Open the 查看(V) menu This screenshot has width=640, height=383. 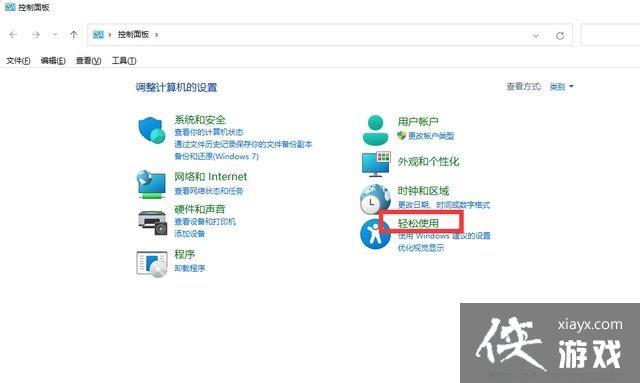tap(89, 61)
